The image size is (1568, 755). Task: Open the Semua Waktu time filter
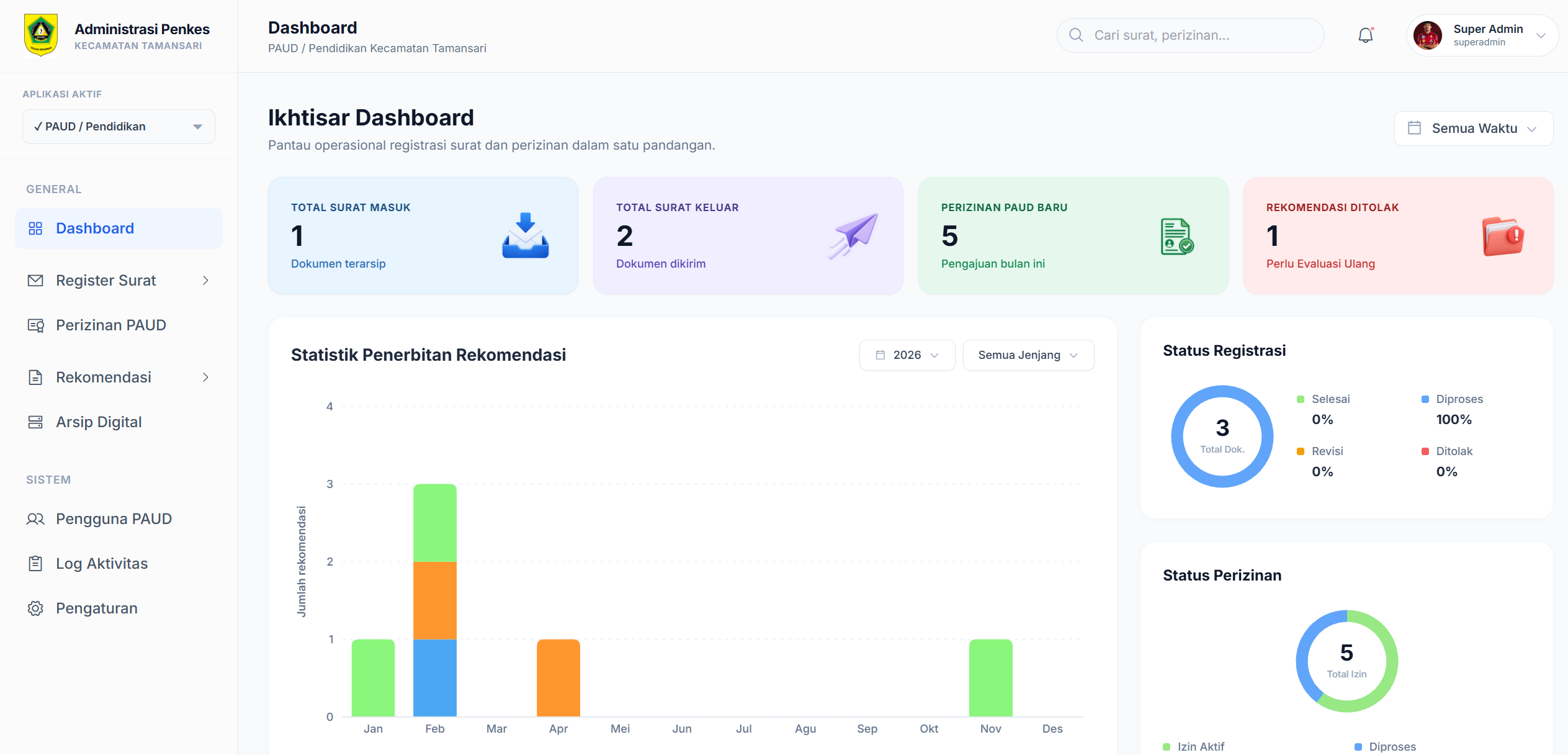[1473, 129]
